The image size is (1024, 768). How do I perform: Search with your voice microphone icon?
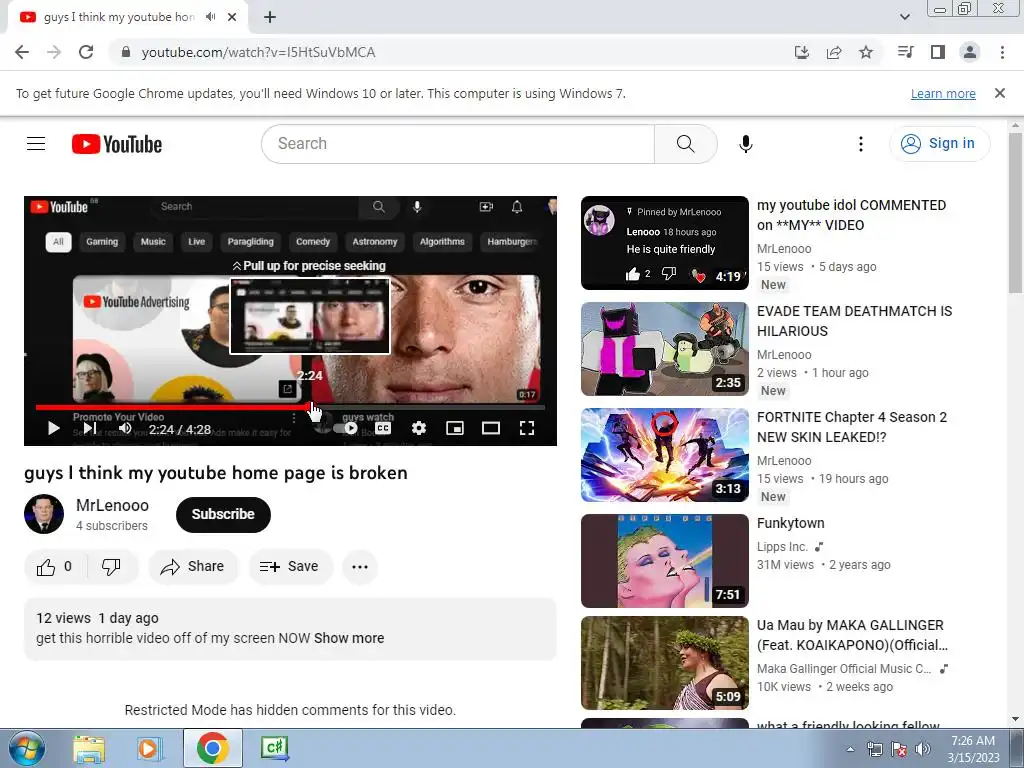746,144
